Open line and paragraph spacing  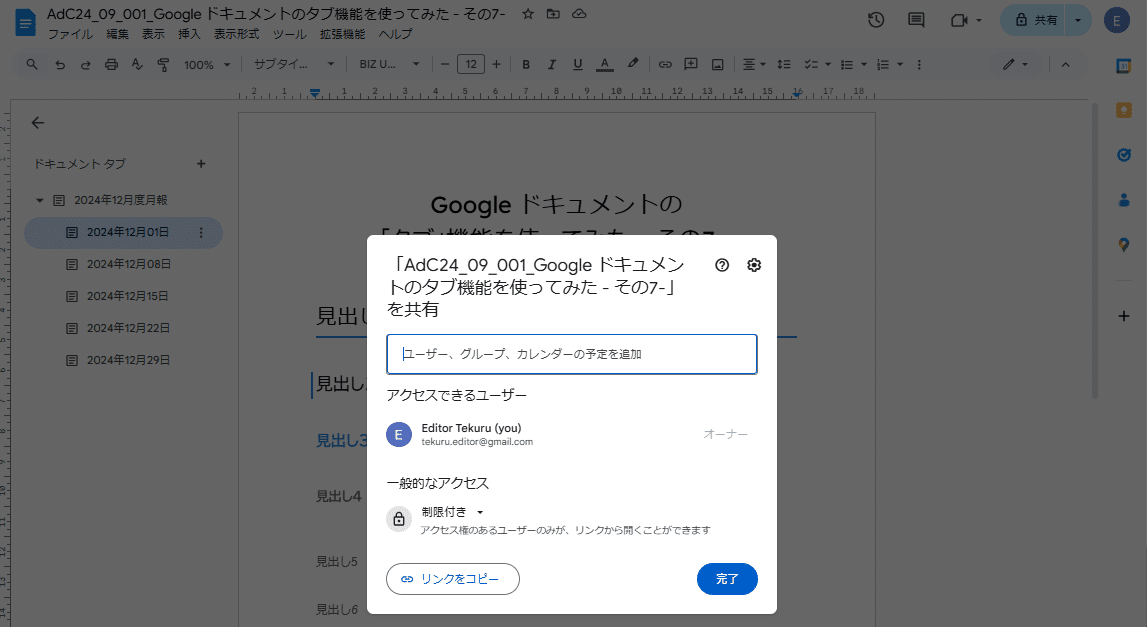(784, 64)
